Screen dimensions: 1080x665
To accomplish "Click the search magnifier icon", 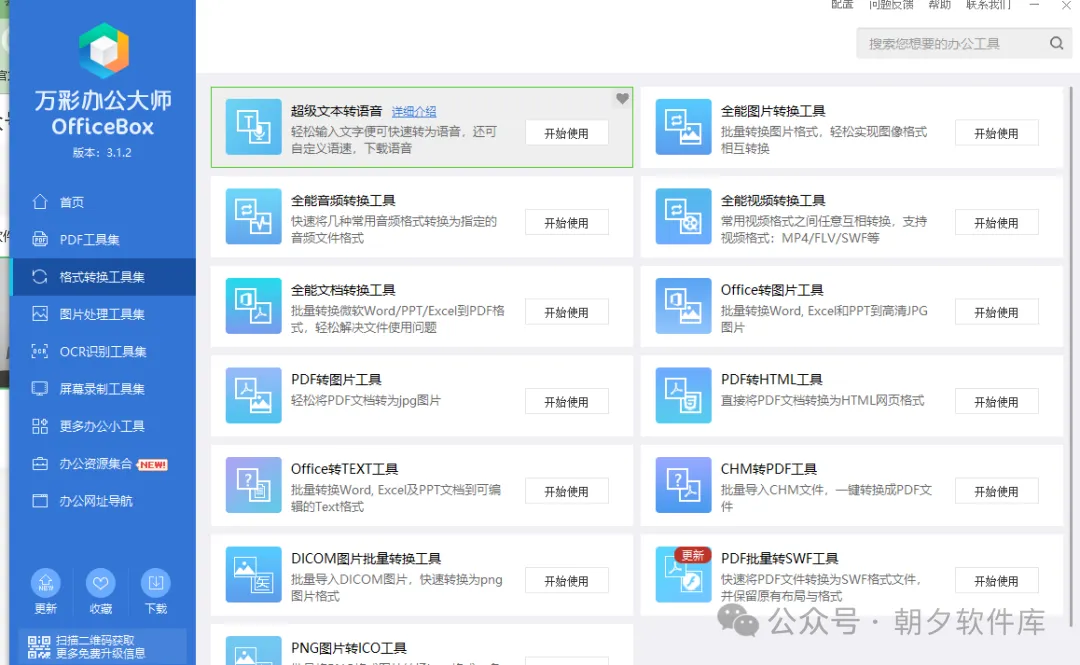I will (x=1055, y=43).
